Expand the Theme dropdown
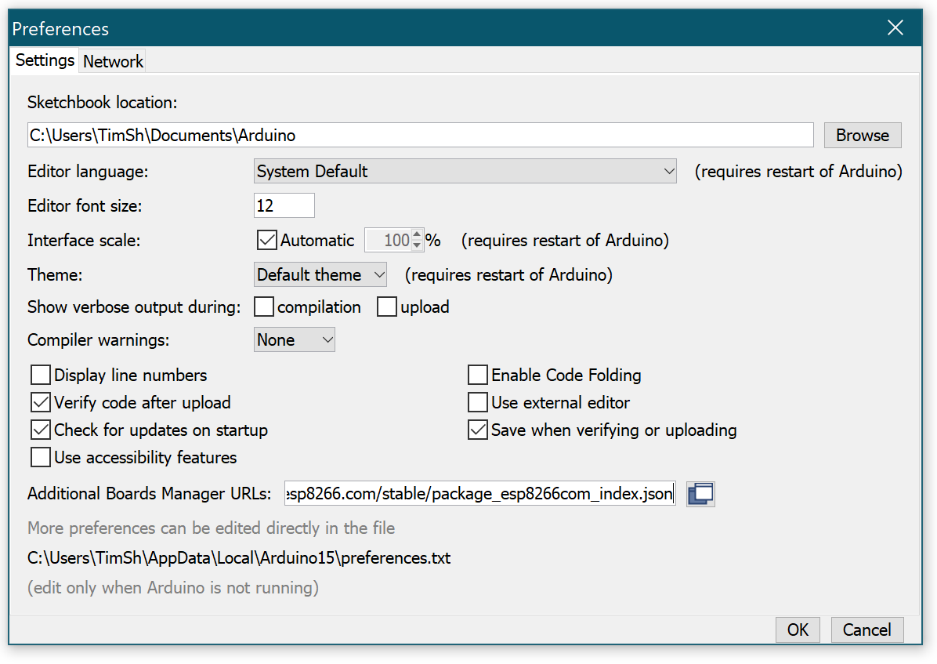Viewport: 937px width, 664px height. point(320,275)
